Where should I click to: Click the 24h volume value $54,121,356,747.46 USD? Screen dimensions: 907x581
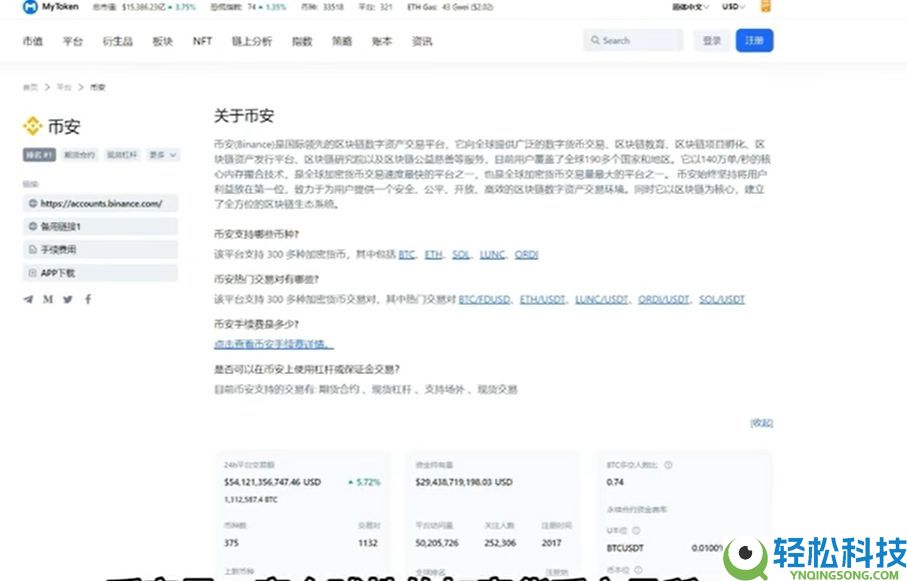(x=272, y=482)
